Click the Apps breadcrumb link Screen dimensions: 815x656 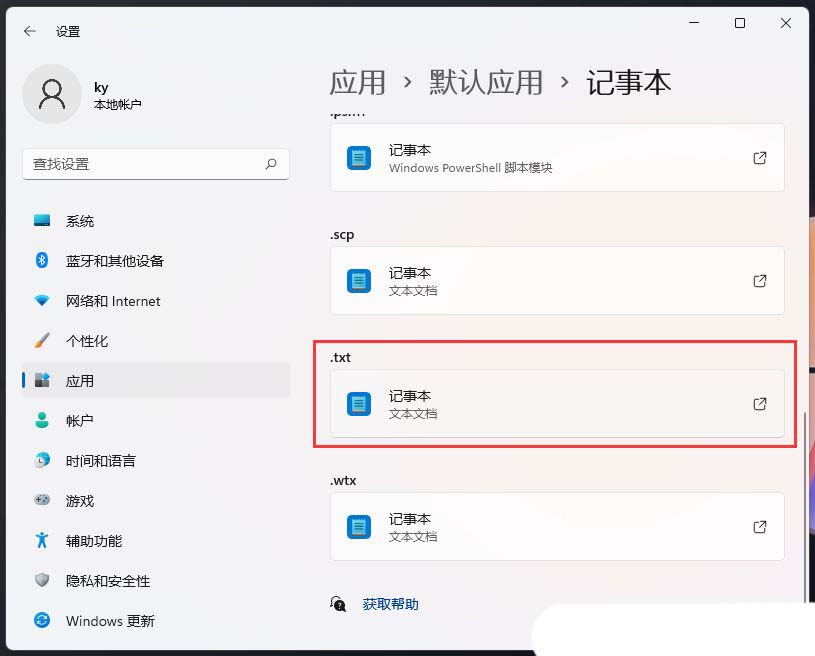click(x=357, y=82)
